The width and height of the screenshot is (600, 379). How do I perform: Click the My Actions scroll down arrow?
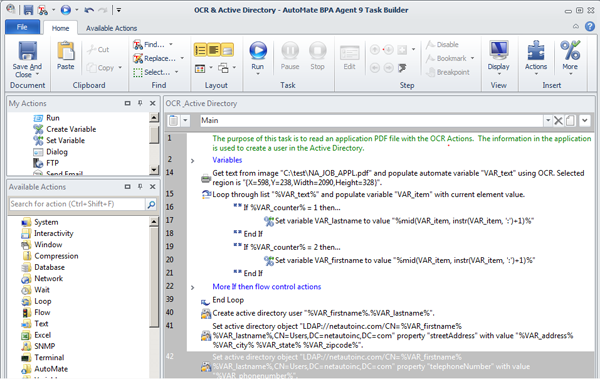(x=154, y=170)
